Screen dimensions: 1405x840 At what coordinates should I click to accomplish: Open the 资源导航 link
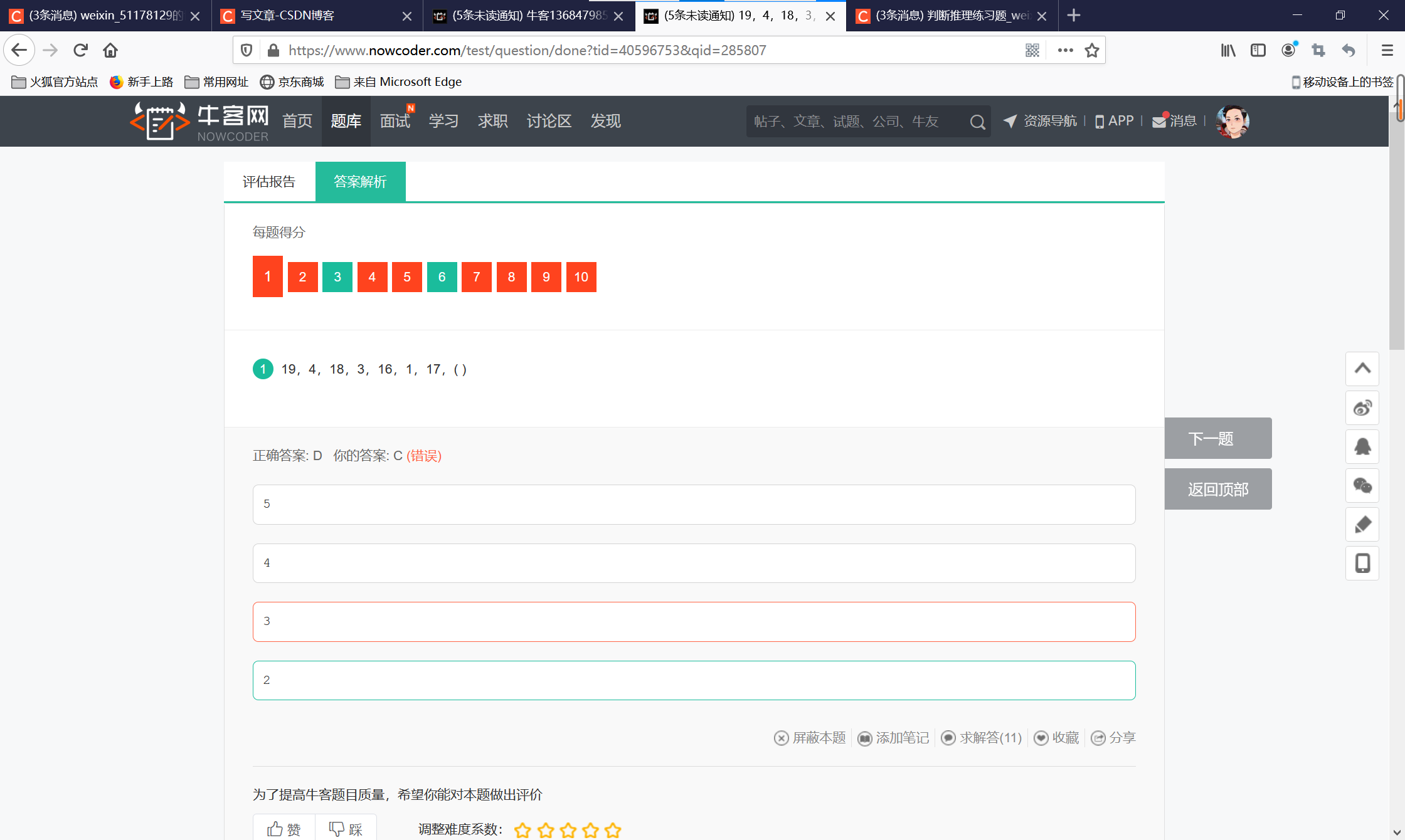coord(1040,121)
